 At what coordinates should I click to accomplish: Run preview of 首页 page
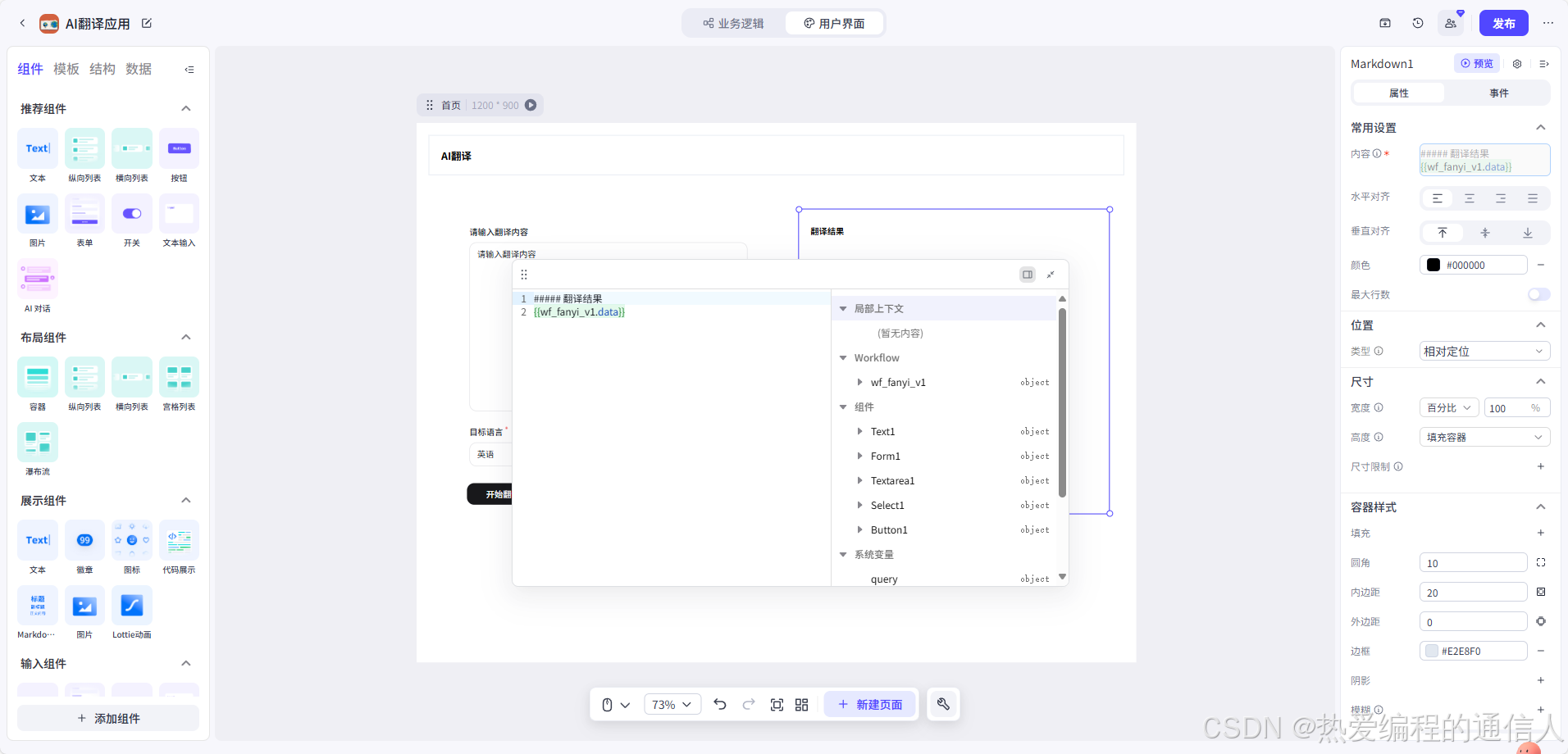tap(531, 105)
